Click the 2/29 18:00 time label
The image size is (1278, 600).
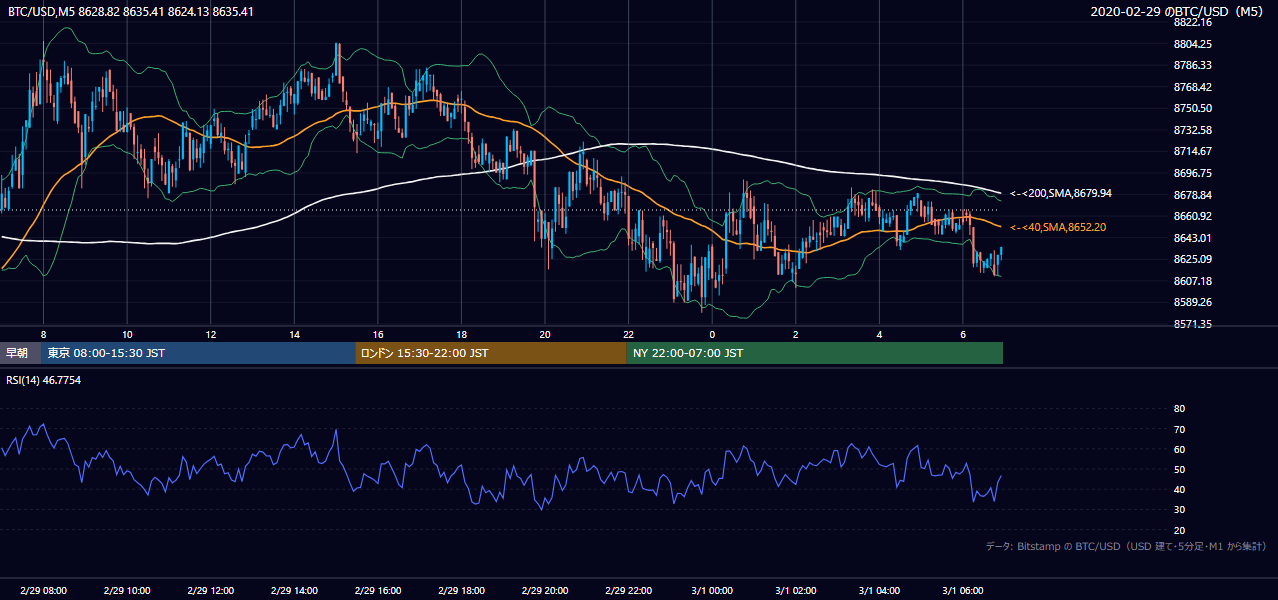pyautogui.click(x=460, y=591)
